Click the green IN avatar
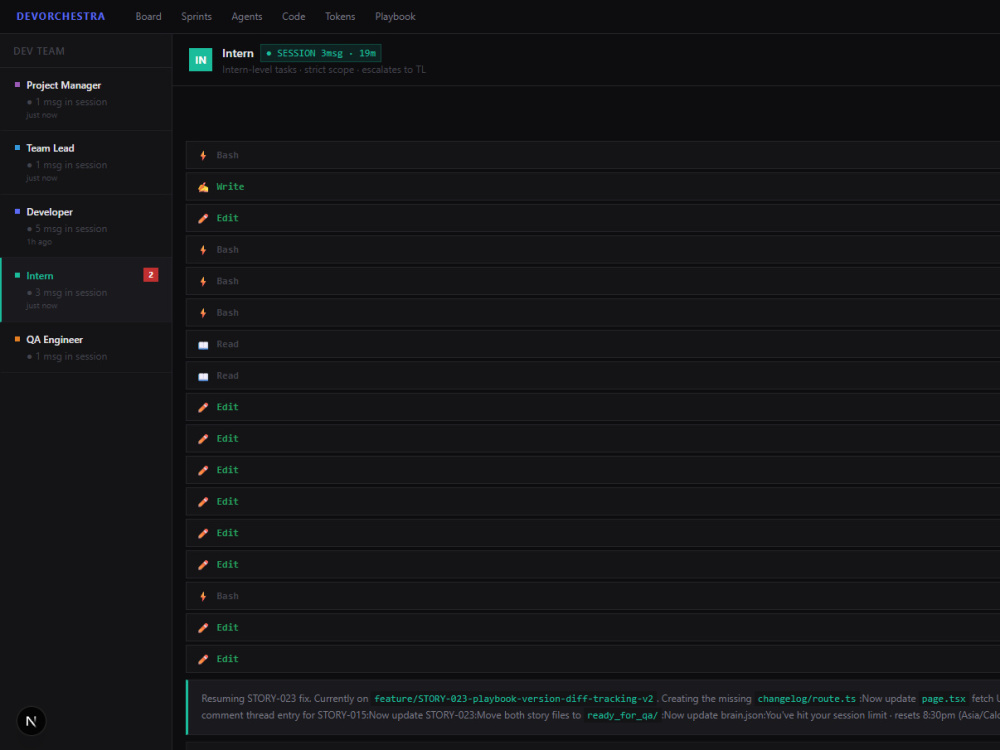This screenshot has width=1000, height=750. click(200, 60)
